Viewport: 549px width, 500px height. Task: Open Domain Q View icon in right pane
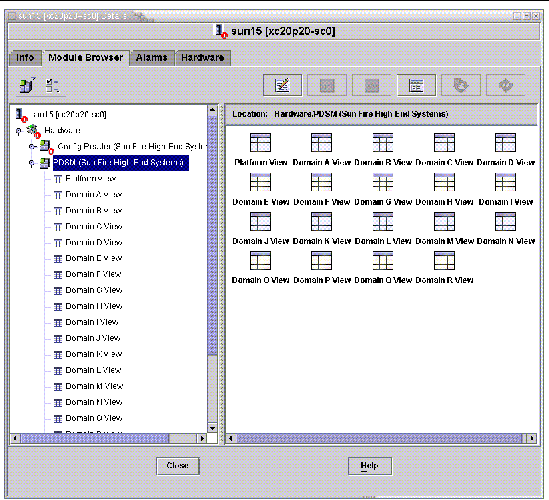point(383,261)
